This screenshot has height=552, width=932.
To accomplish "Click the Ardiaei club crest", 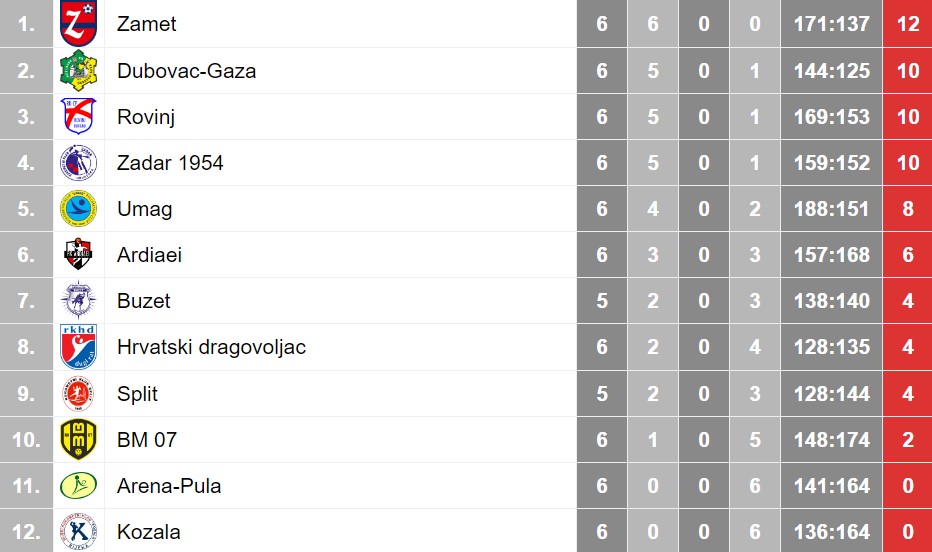I will click(78, 255).
